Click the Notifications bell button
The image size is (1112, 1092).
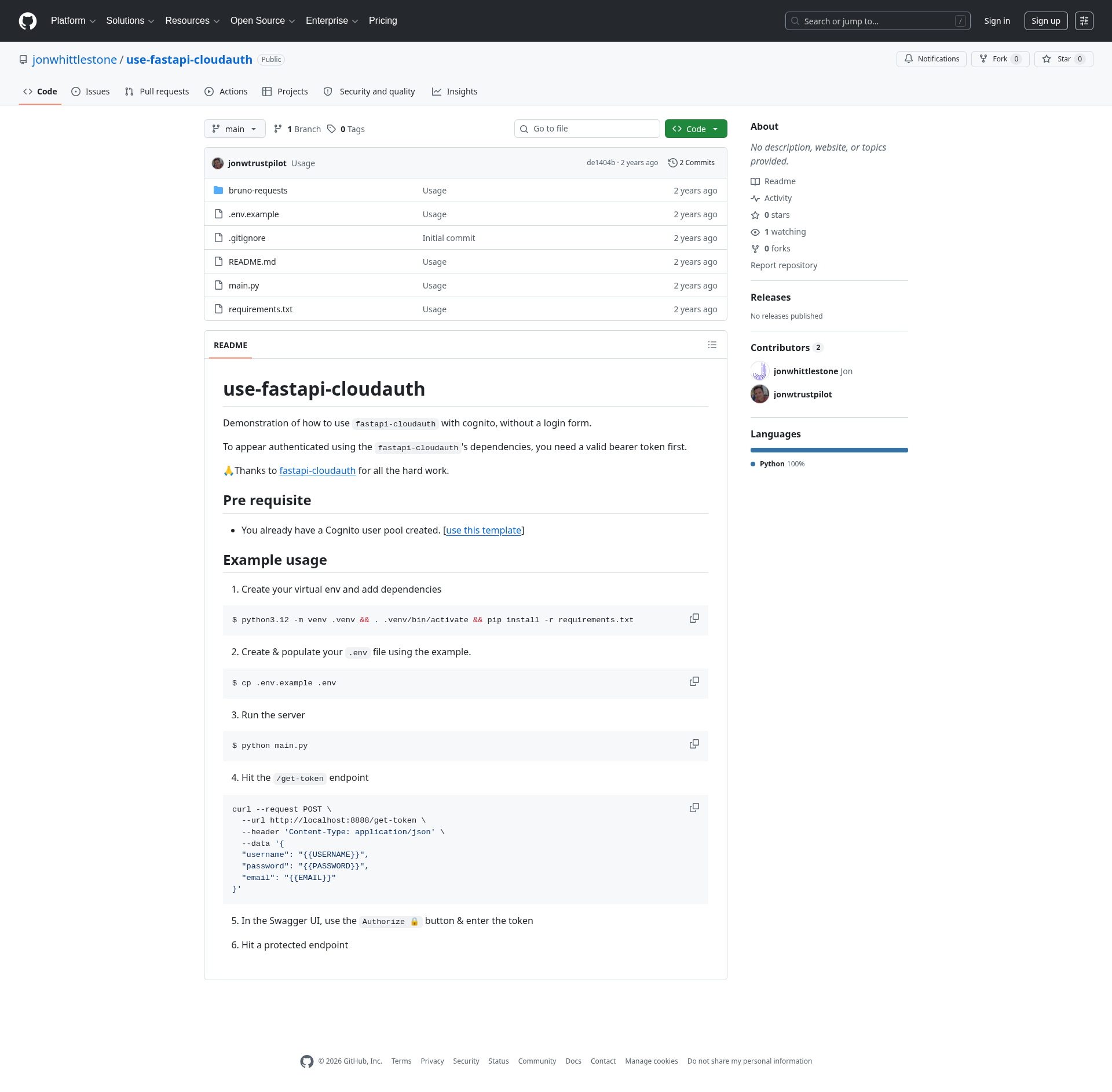[931, 59]
